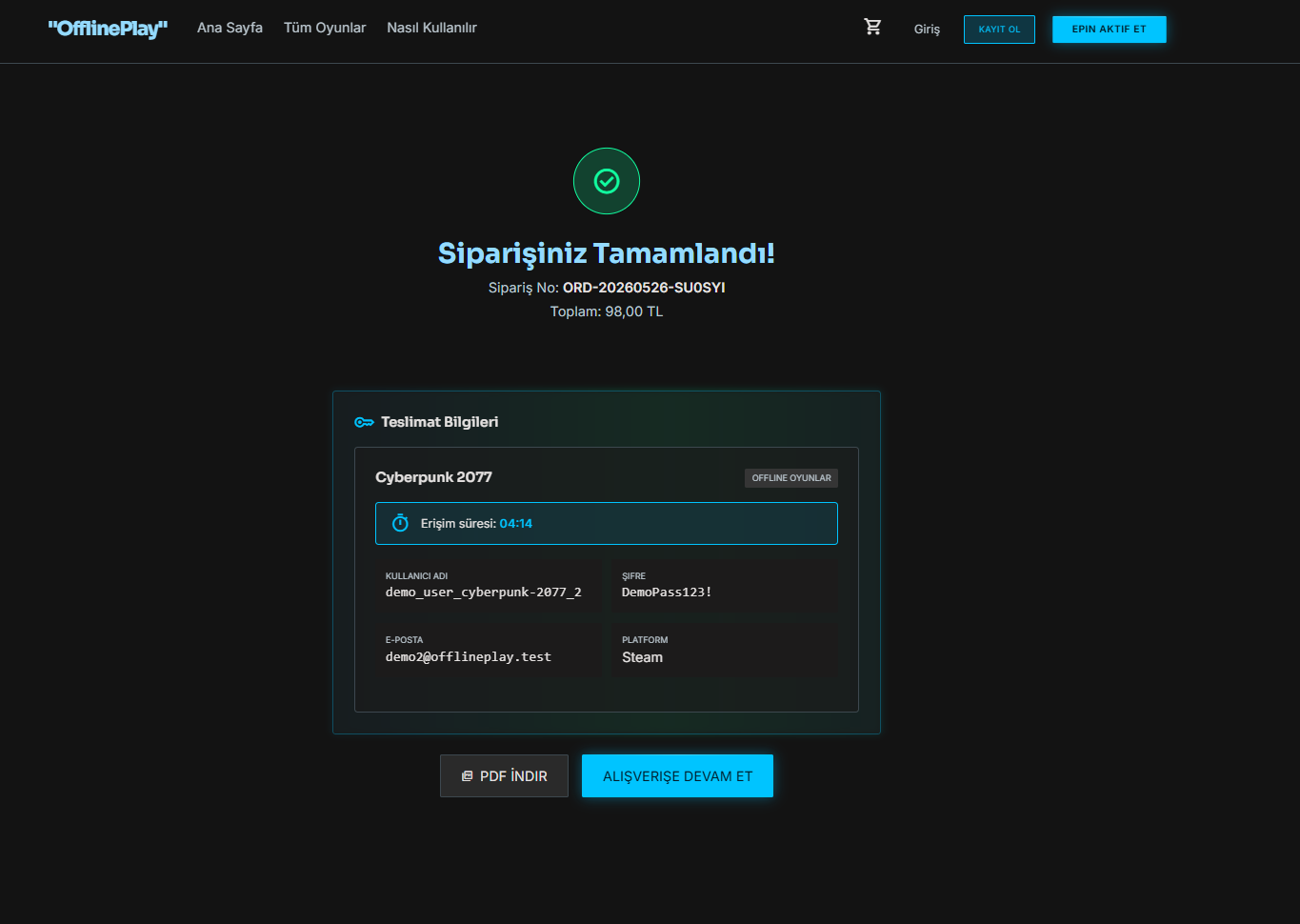Image resolution: width=1300 pixels, height=924 pixels.
Task: Open Nasıl Kullanılır guide
Action: click(431, 28)
